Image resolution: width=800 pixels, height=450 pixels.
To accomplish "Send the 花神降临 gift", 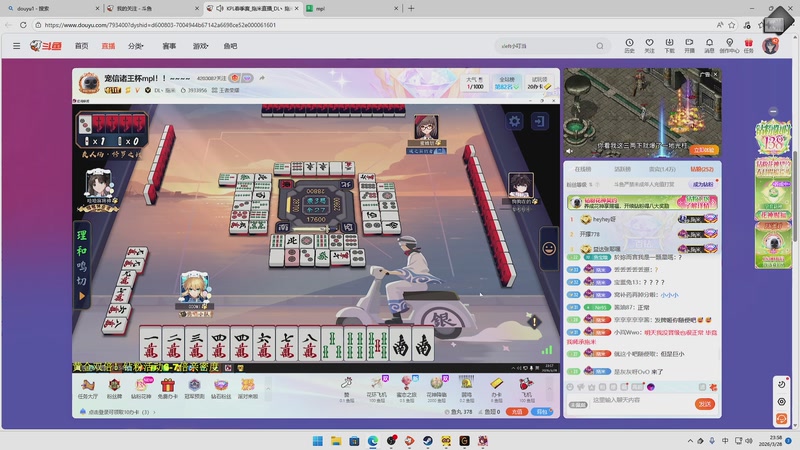I will click(x=437, y=389).
